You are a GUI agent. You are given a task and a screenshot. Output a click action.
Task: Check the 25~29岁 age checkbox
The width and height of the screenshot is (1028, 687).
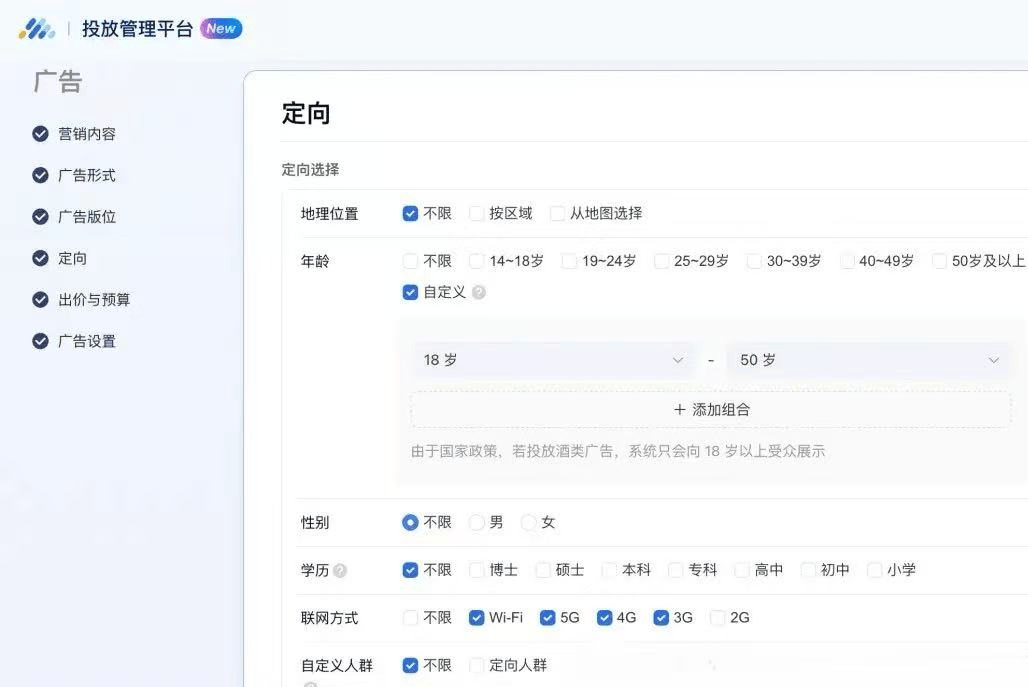[x=662, y=261]
